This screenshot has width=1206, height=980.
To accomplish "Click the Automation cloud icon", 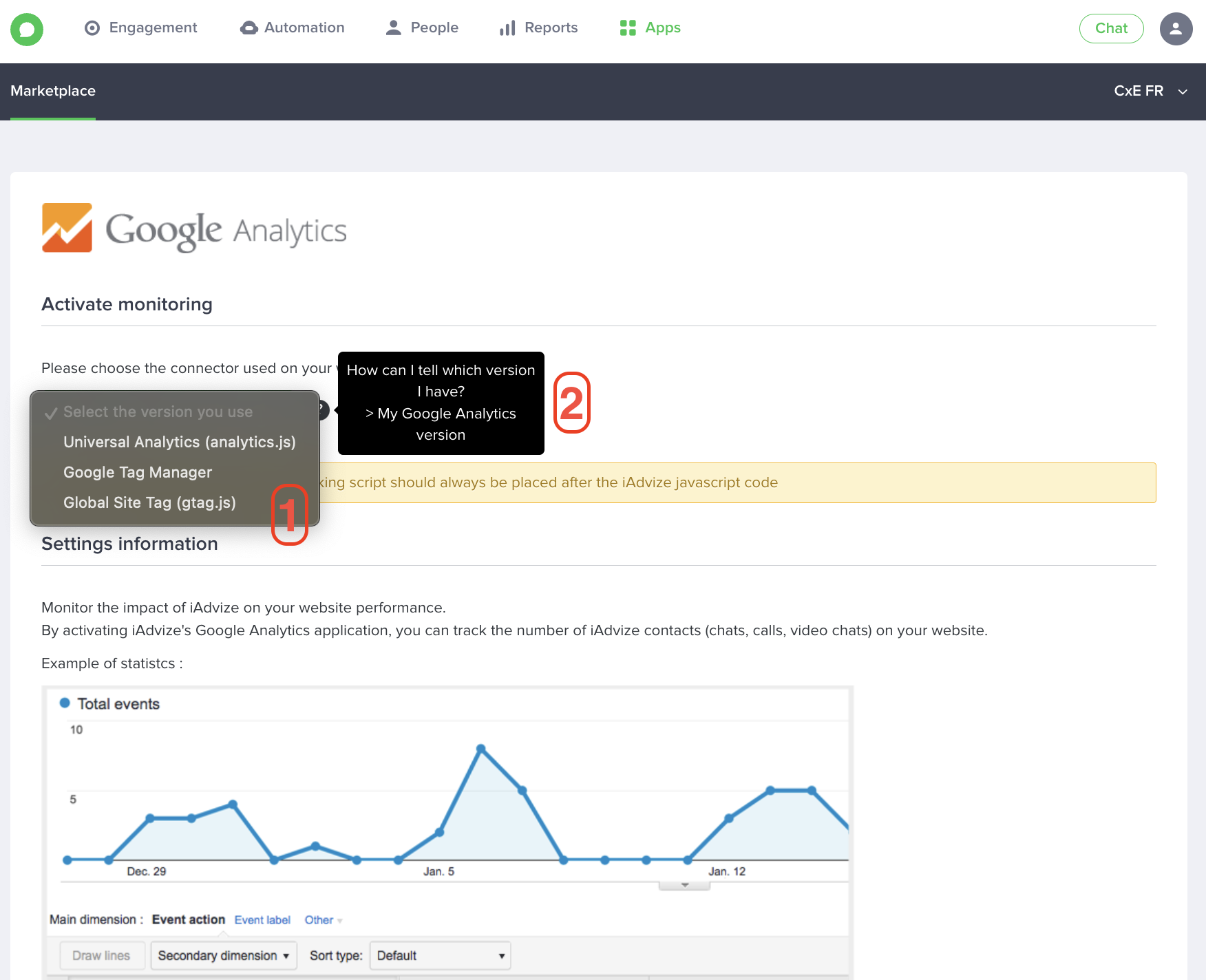I will 248,28.
